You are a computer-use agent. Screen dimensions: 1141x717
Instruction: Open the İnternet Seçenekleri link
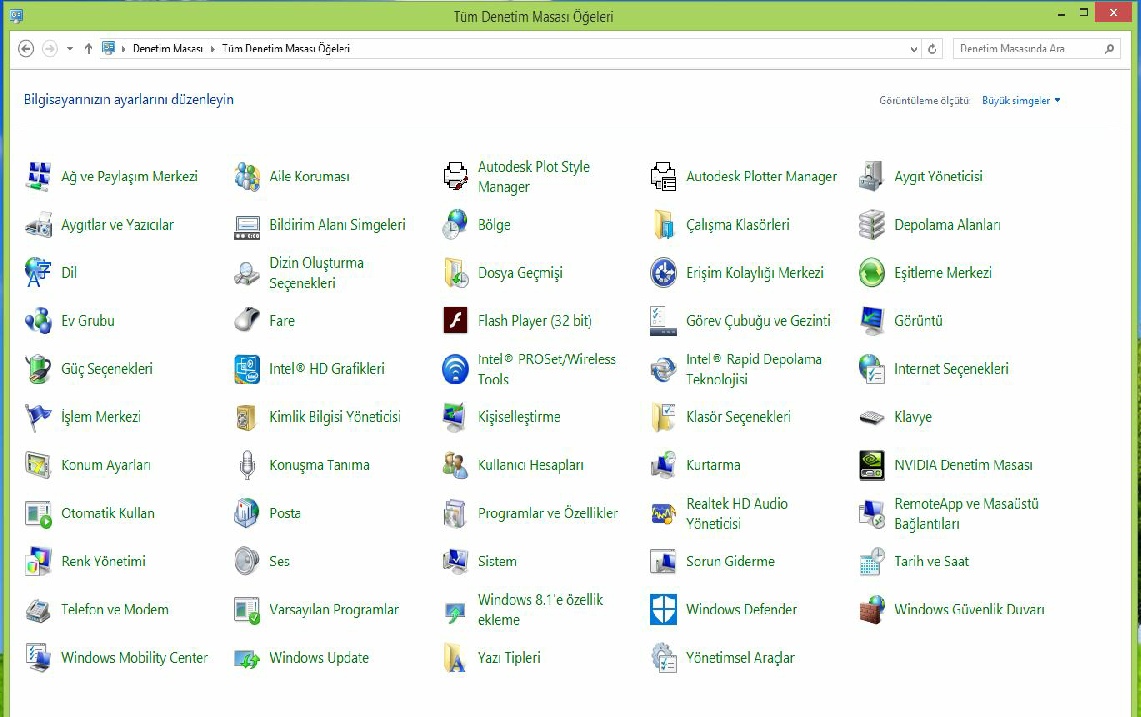click(951, 369)
